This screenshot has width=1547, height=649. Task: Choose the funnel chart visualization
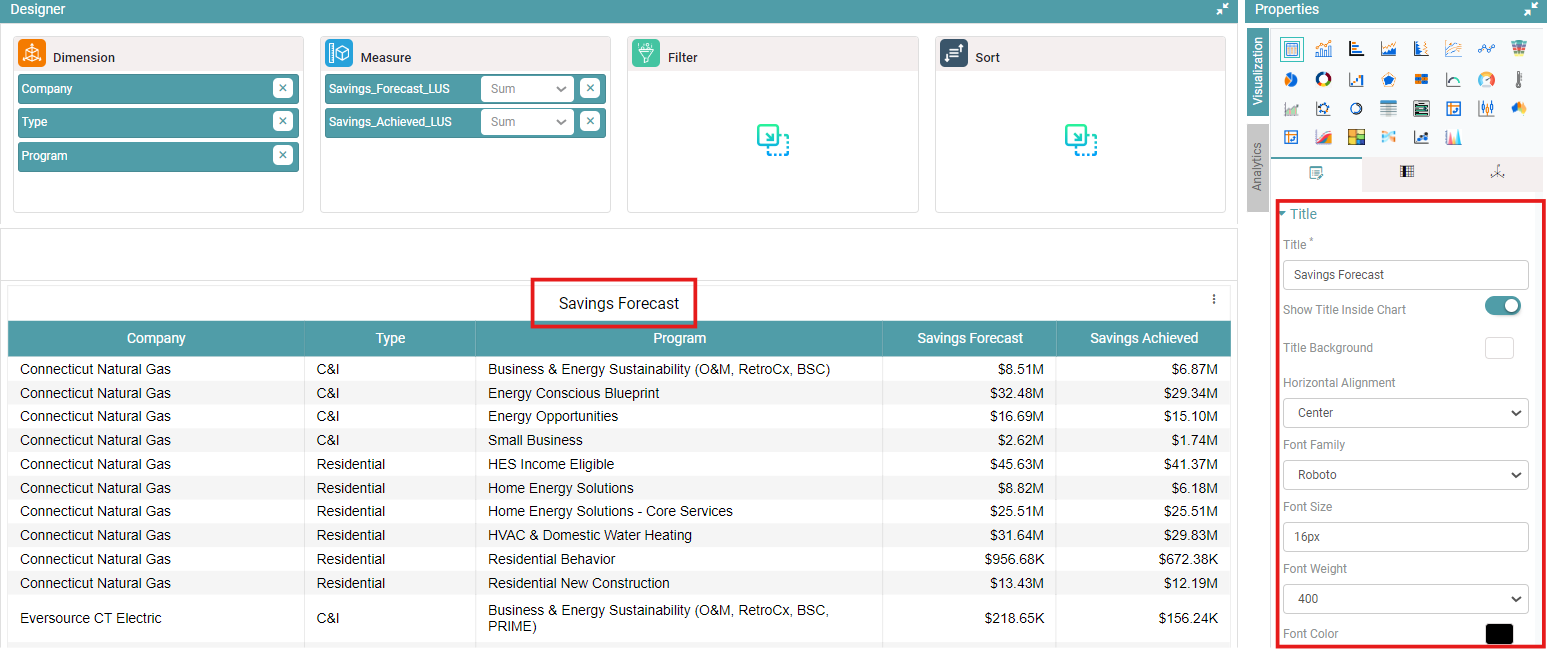pyautogui.click(x=1519, y=48)
